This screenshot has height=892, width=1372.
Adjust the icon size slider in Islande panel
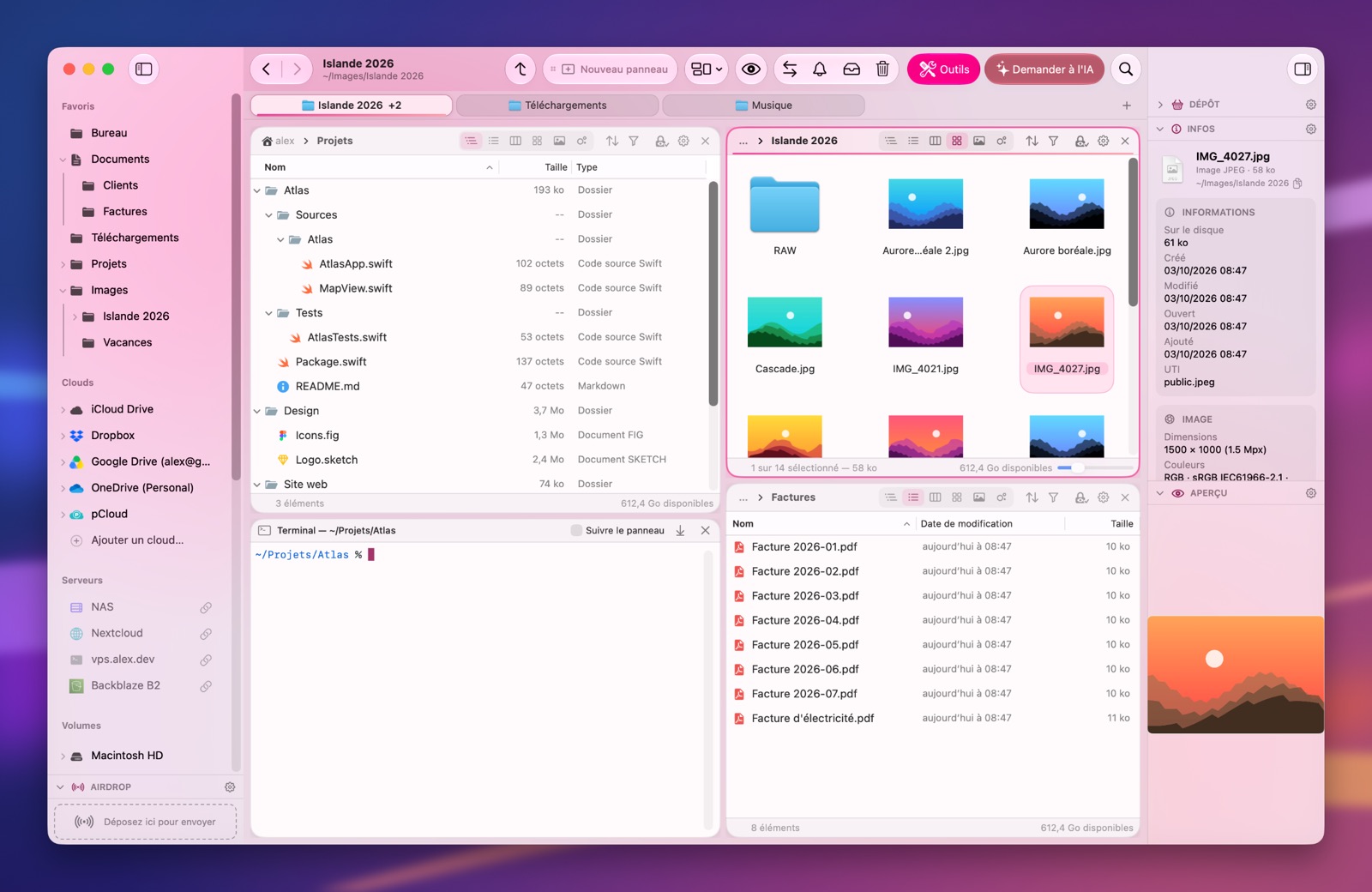tap(1095, 468)
